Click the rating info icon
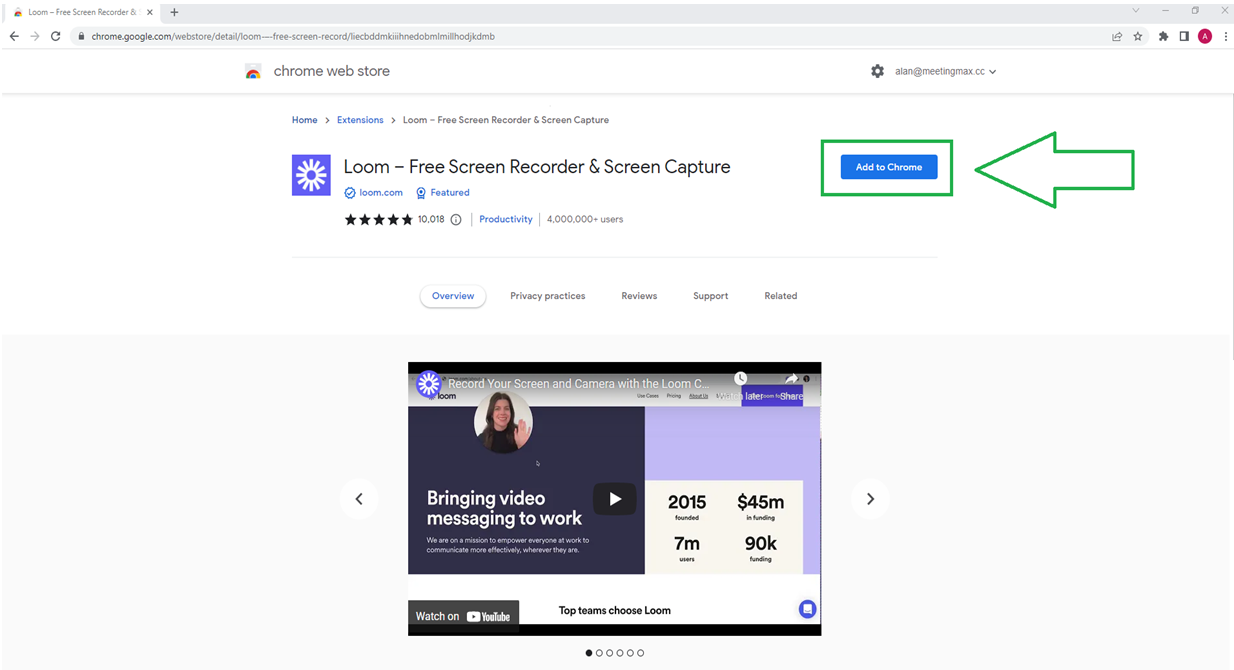The height and width of the screenshot is (670, 1234). point(456,220)
